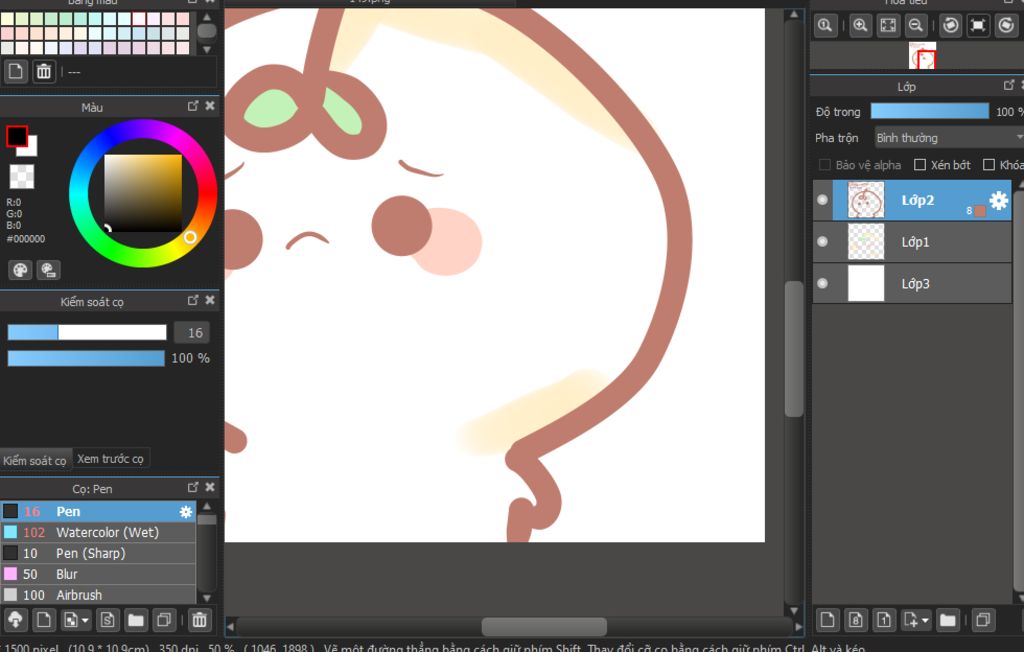The height and width of the screenshot is (652, 1024).
Task: Click brush list scroll-down arrow
Action: (x=207, y=598)
